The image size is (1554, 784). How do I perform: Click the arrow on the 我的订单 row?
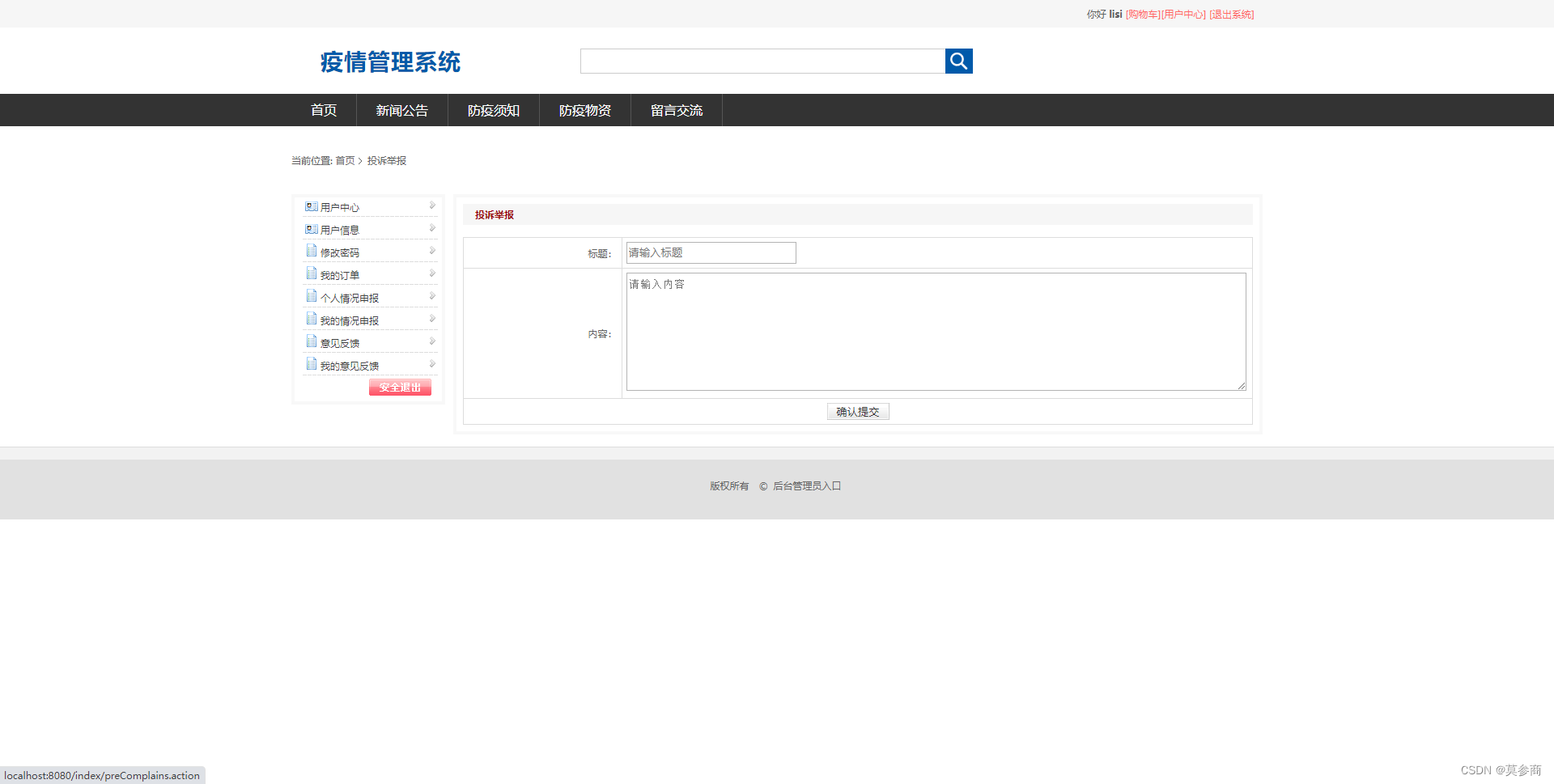point(432,273)
